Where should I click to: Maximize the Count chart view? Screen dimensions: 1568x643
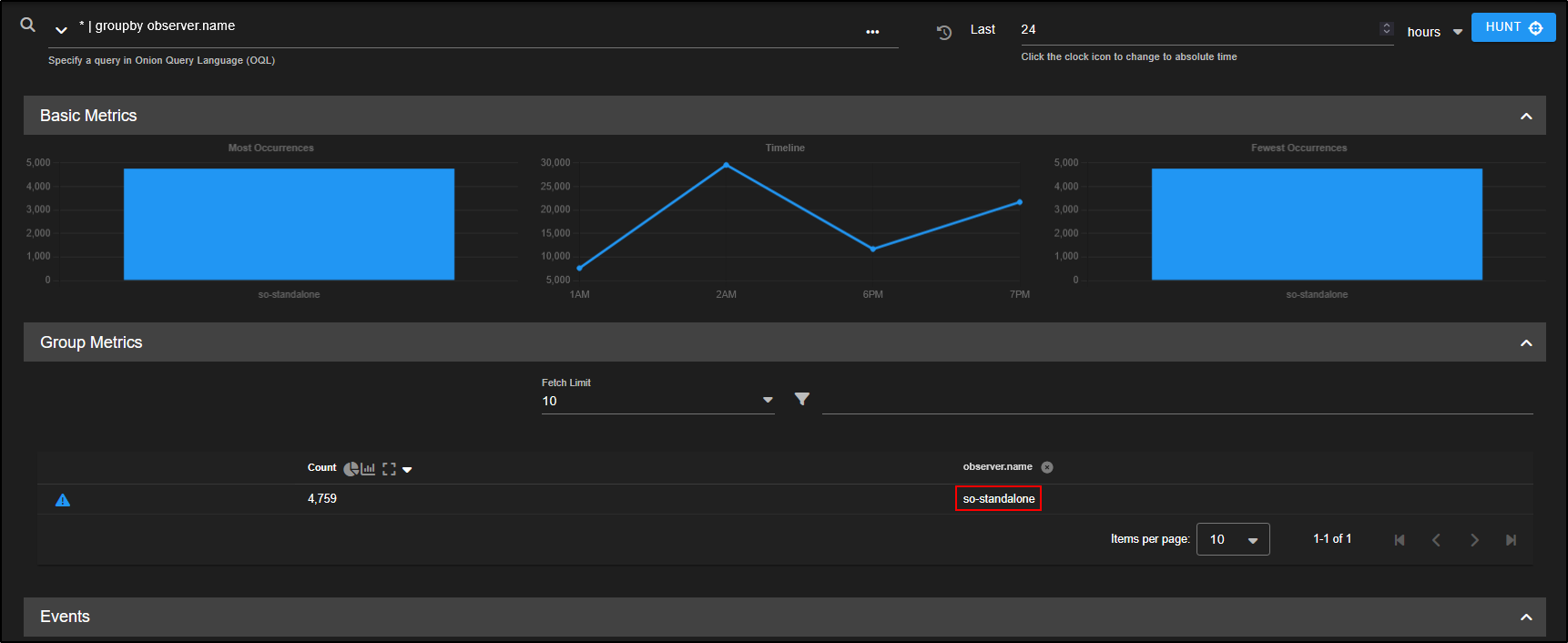coord(389,469)
